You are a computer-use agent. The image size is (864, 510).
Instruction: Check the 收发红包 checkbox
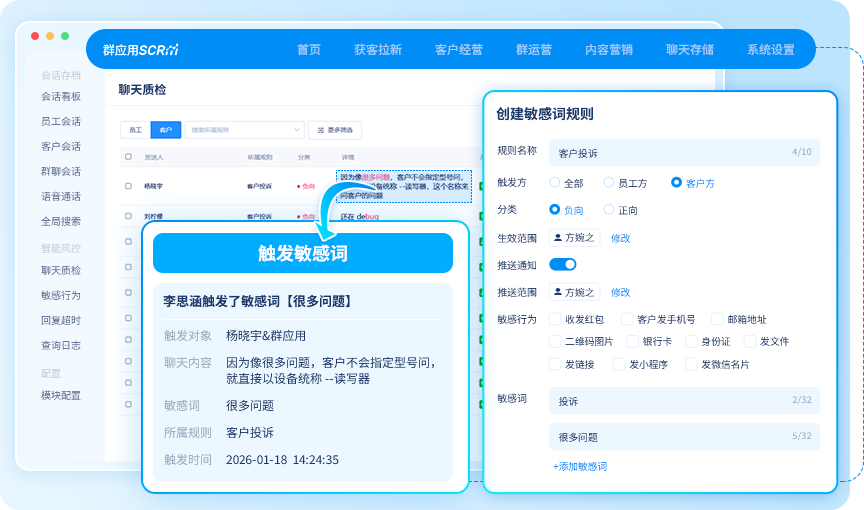[555, 319]
